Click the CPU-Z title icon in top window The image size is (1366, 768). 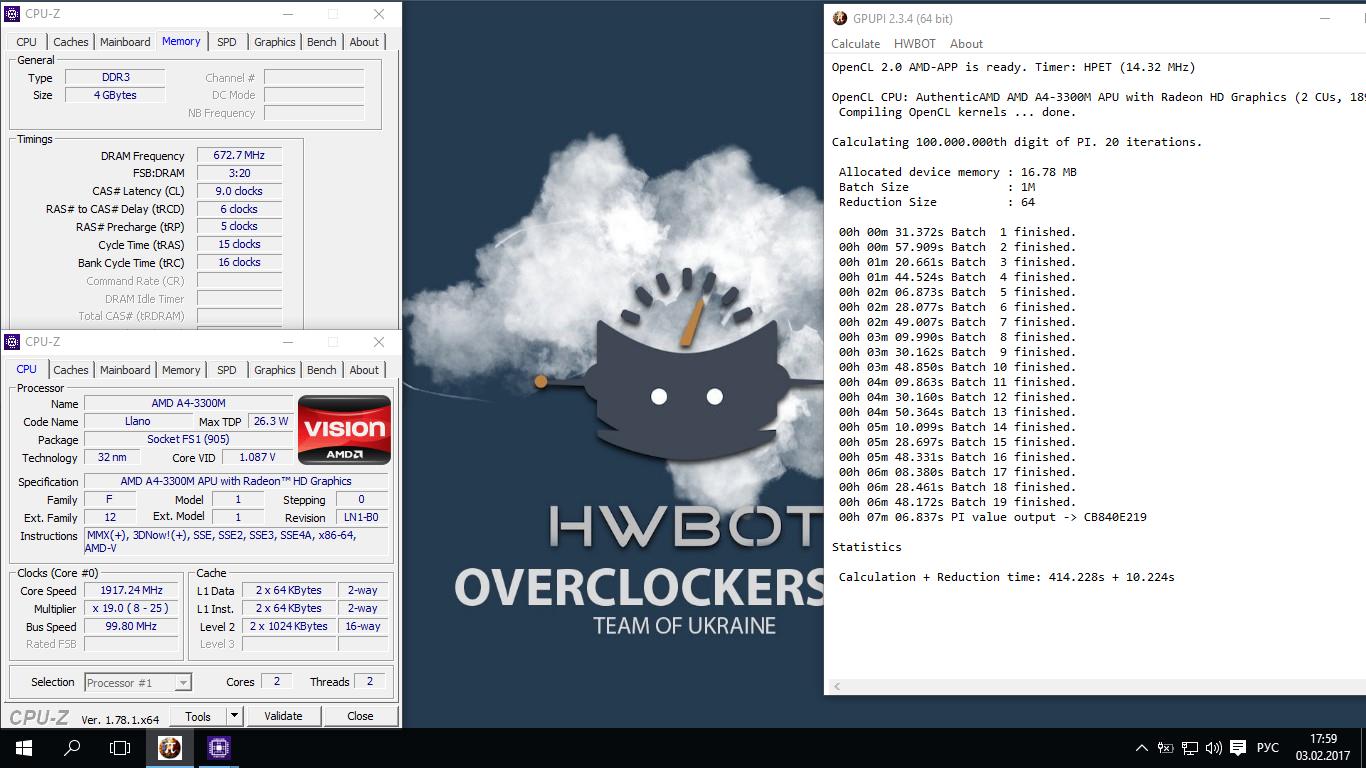[x=13, y=14]
